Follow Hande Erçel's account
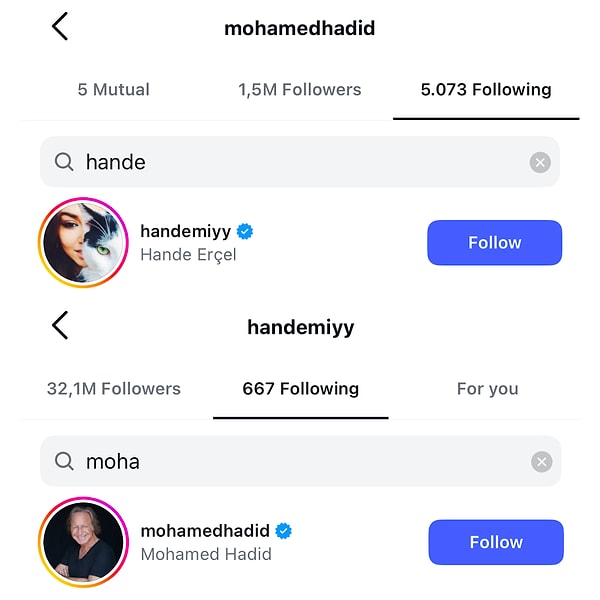600x600 pixels. pos(494,243)
